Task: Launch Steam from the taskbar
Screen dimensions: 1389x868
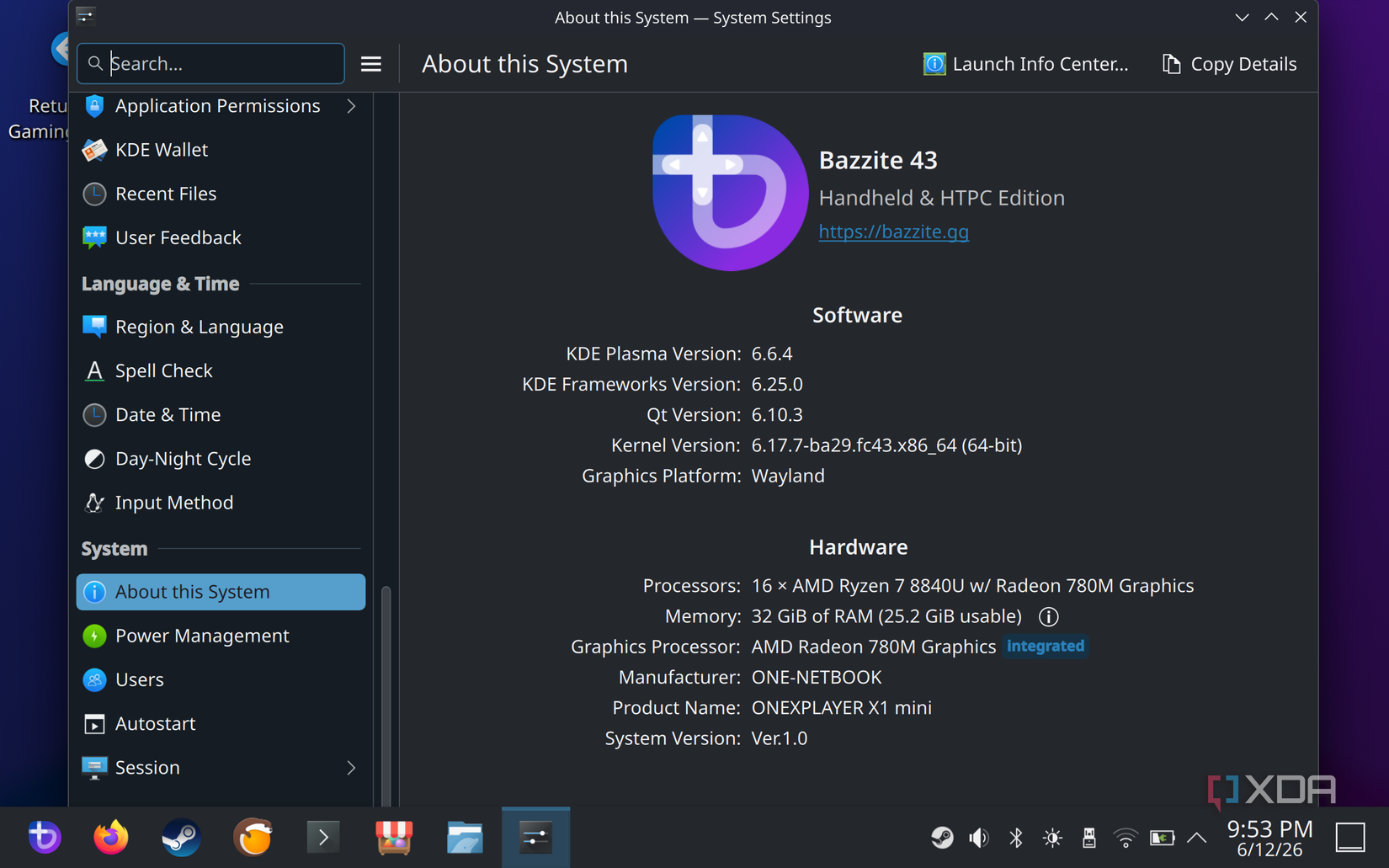Action: [181, 838]
